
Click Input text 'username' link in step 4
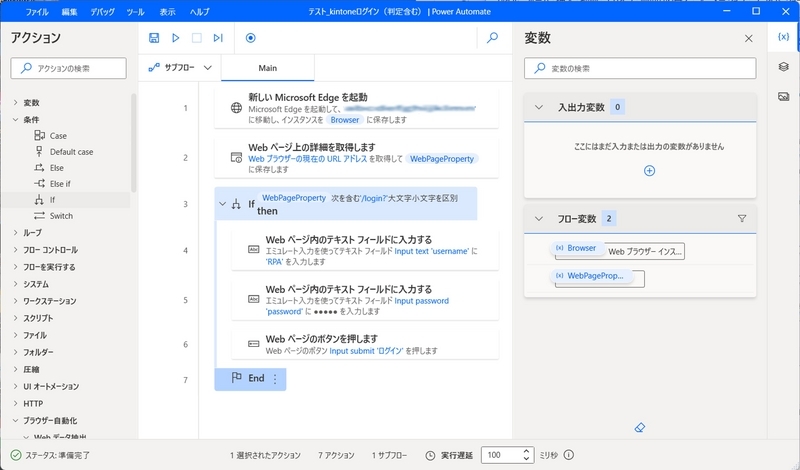pyautogui.click(x=432, y=251)
